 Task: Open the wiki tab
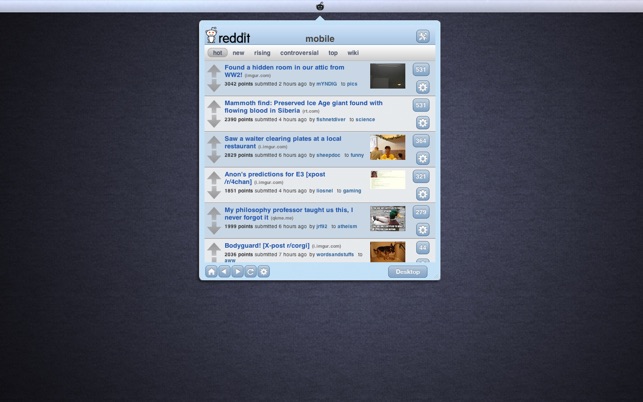pyautogui.click(x=353, y=53)
